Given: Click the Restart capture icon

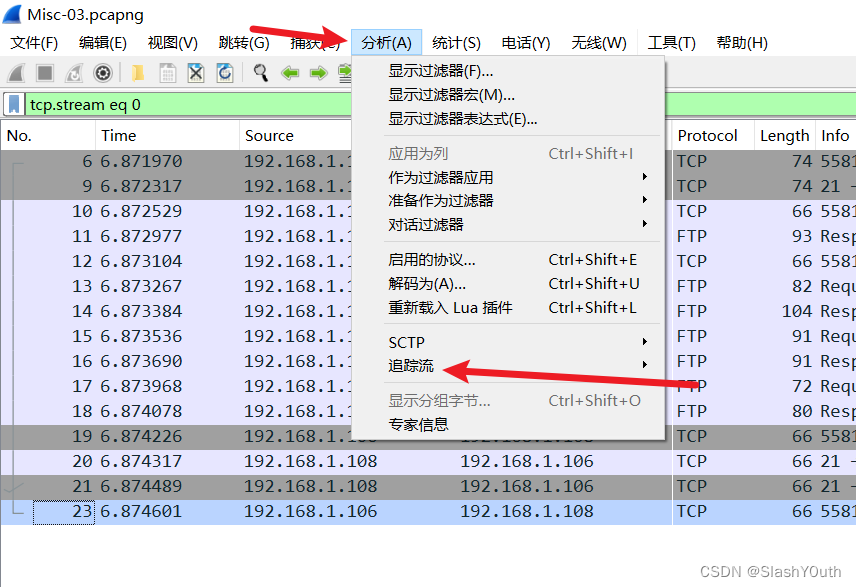Looking at the screenshot, I should (x=74, y=73).
